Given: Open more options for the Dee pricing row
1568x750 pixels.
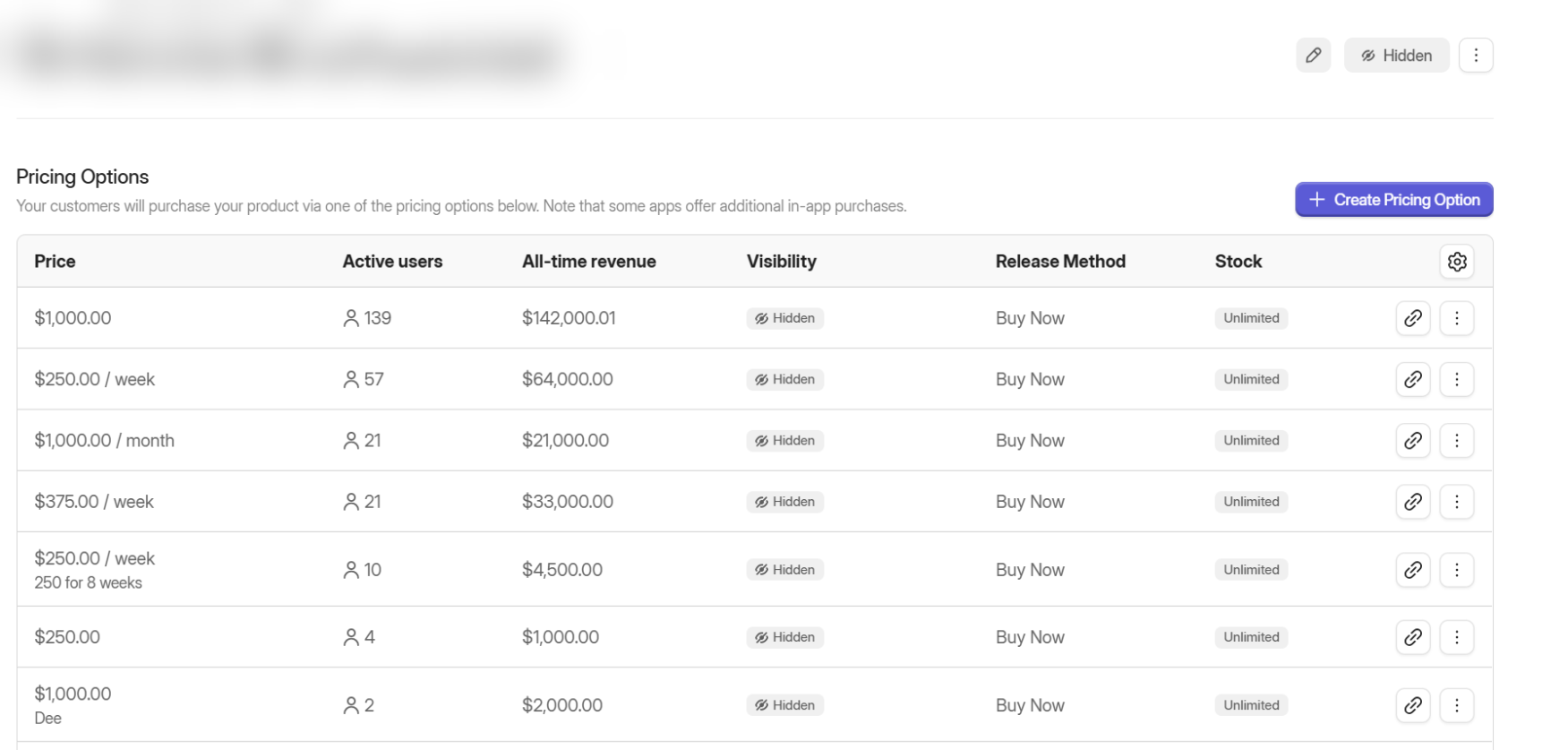Looking at the screenshot, I should (x=1457, y=705).
